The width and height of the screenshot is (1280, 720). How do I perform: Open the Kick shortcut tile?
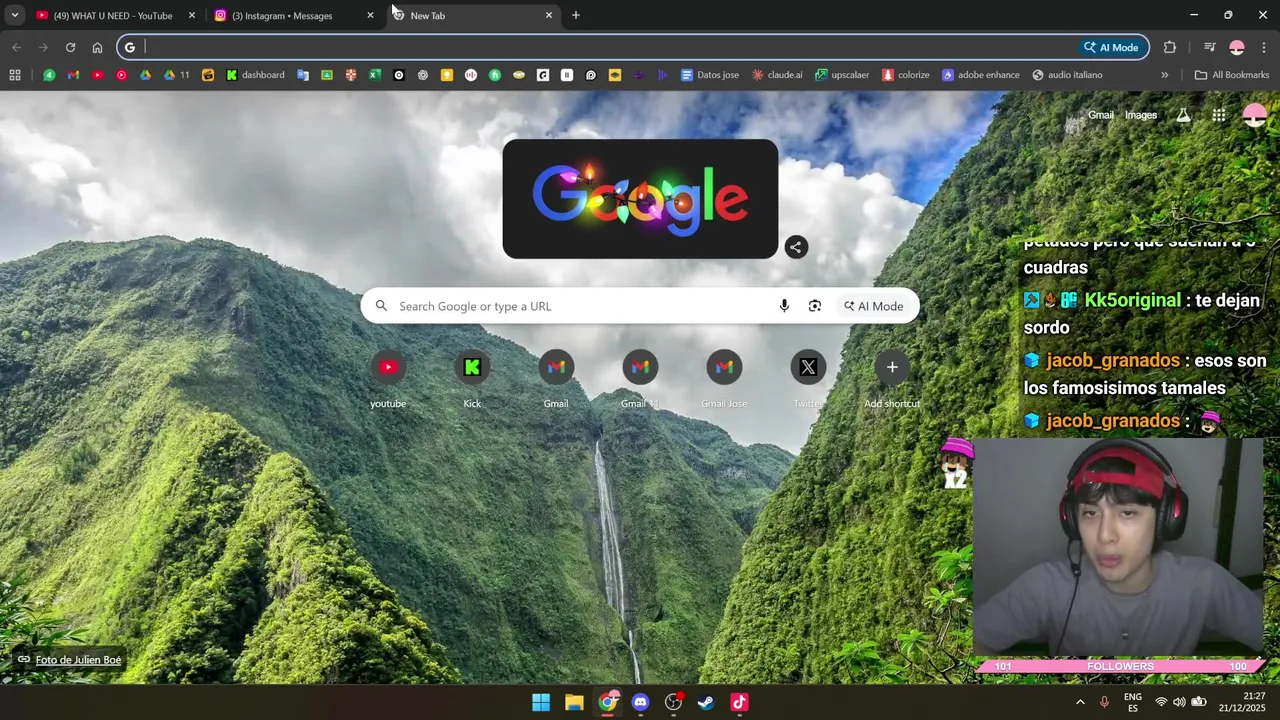click(472, 380)
